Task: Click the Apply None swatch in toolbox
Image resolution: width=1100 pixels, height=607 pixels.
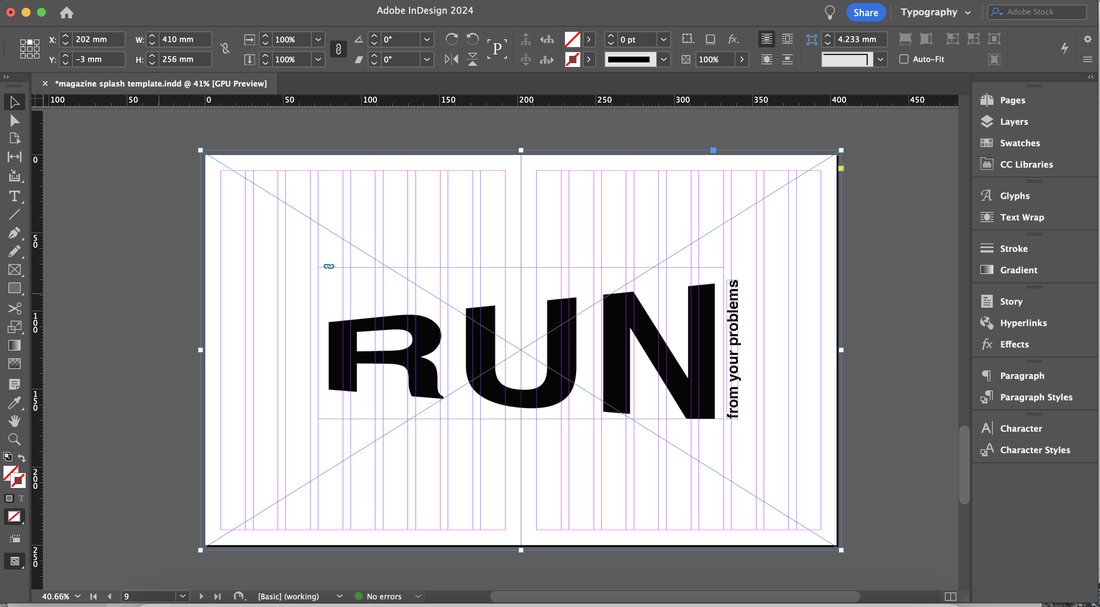Action: 14,516
